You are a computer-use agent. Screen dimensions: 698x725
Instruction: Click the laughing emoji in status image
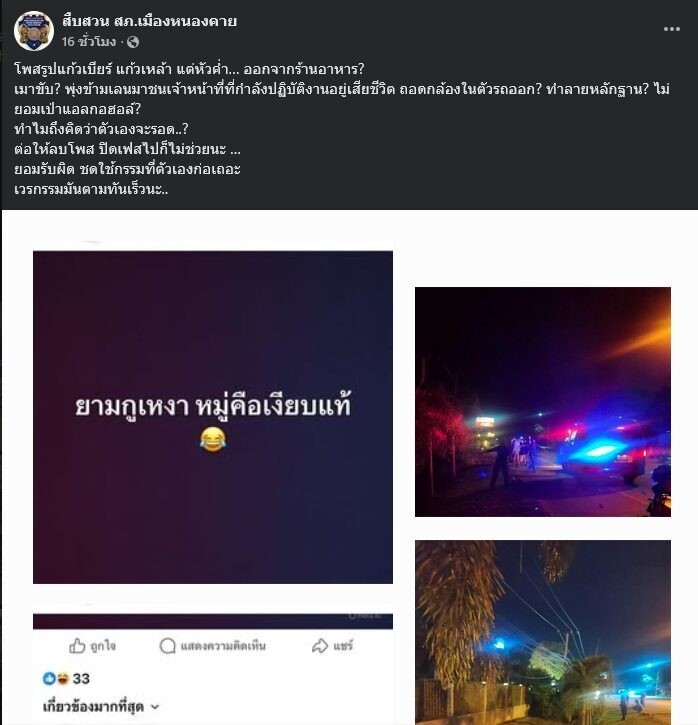click(213, 439)
